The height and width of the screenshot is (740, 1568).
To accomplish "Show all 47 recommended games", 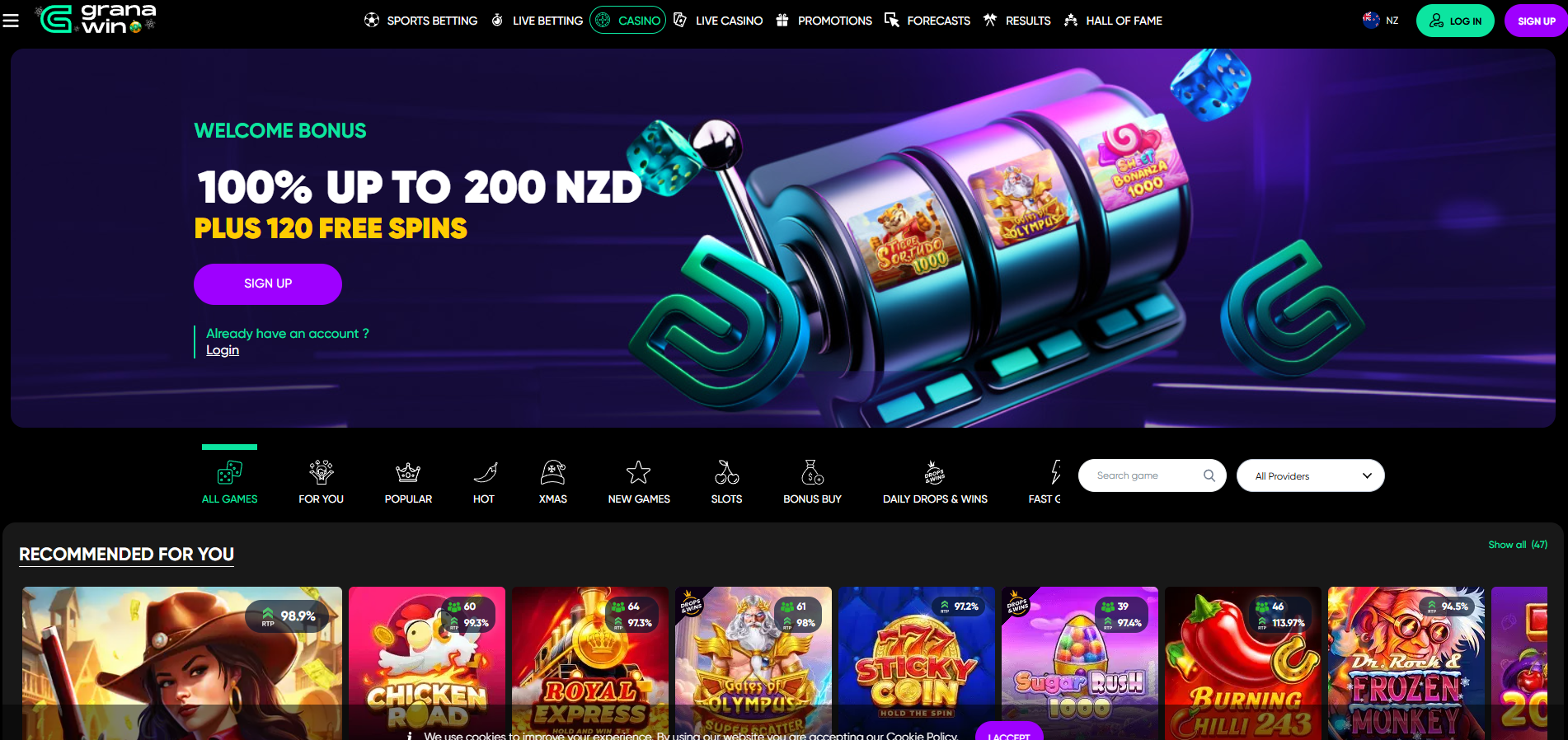I will point(1518,545).
